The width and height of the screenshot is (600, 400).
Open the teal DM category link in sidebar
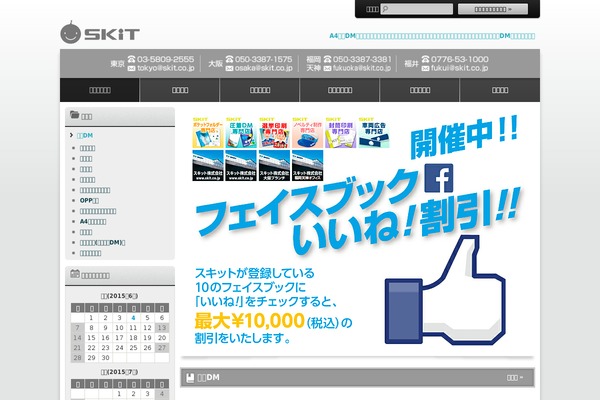coord(85,136)
